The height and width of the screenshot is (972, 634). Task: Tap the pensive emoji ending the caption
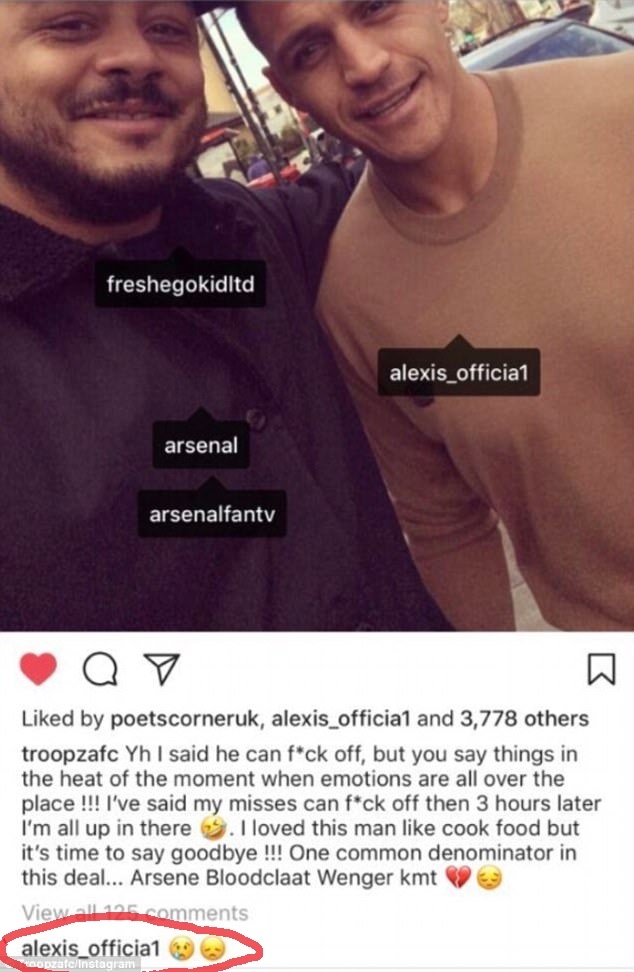point(489,877)
